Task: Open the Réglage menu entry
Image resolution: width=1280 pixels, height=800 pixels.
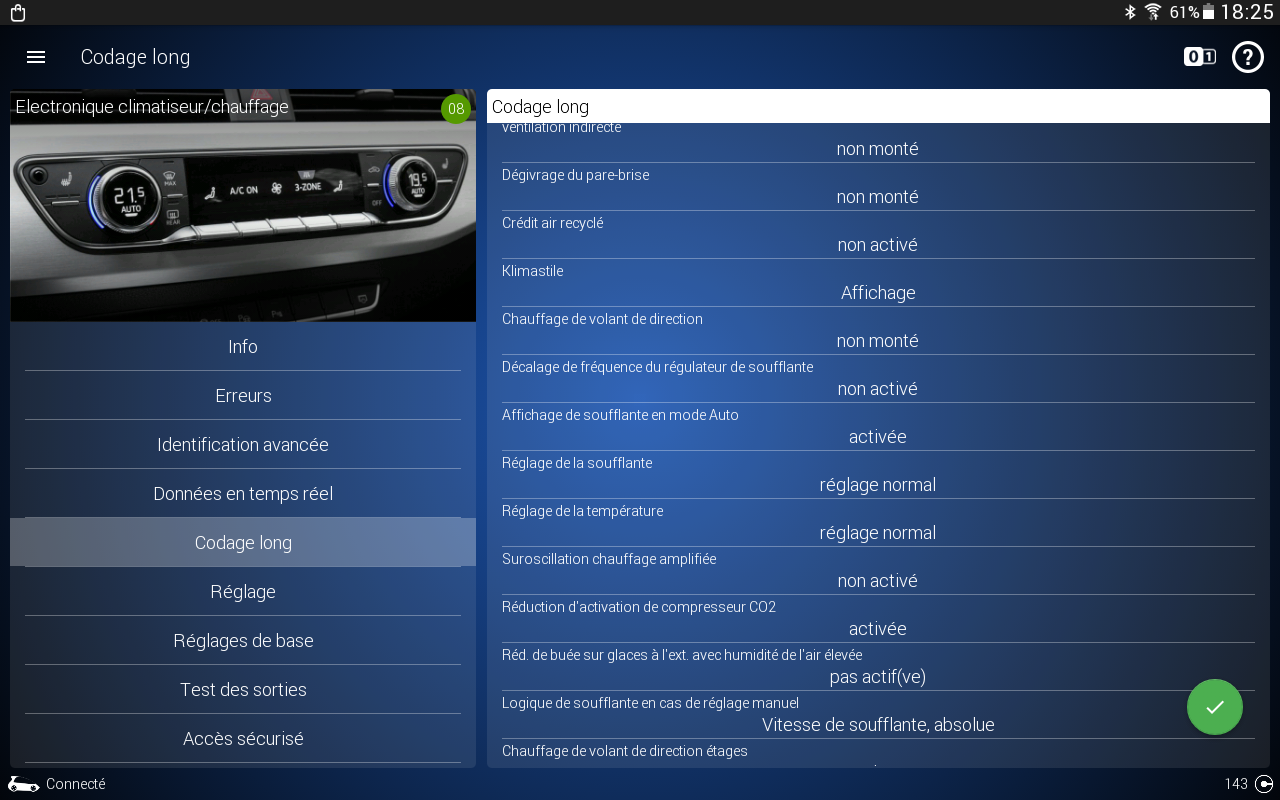Action: pyautogui.click(x=243, y=592)
